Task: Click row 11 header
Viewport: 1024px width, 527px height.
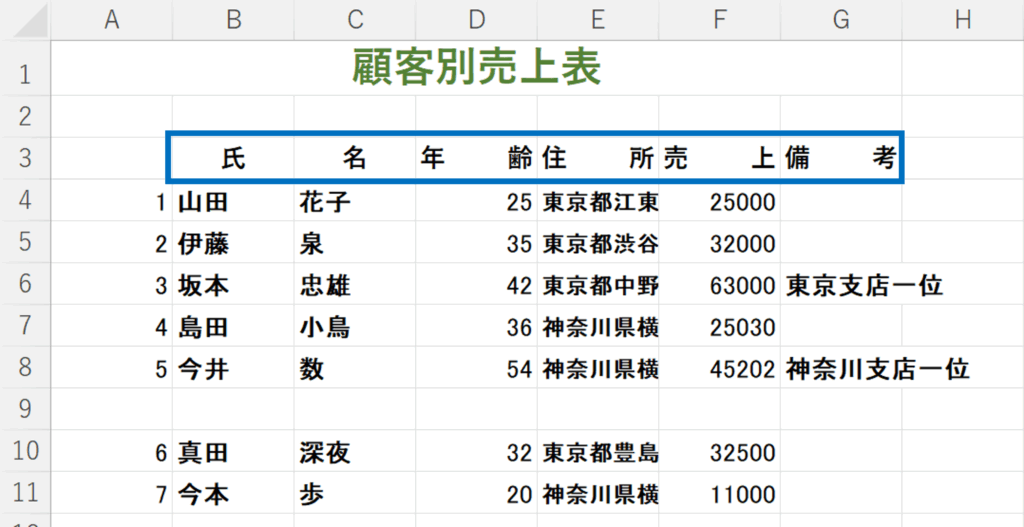Action: [x=25, y=493]
